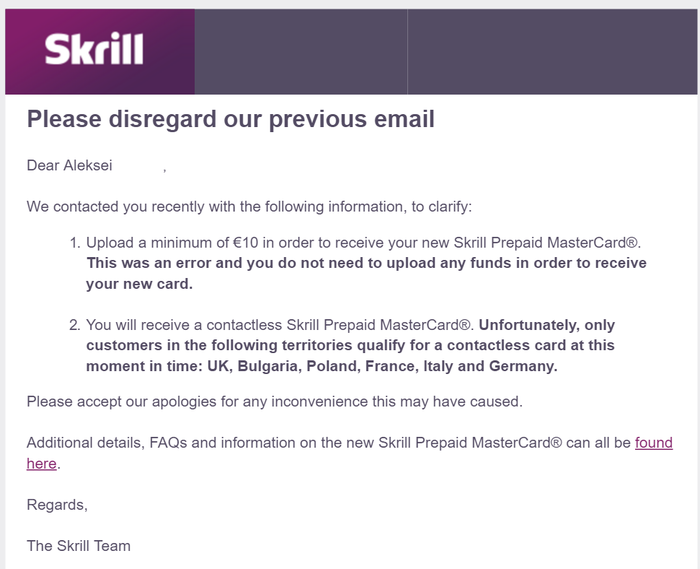Click the "Please disregard our previous email" heading
The image size is (700, 569).
pyautogui.click(x=230, y=120)
